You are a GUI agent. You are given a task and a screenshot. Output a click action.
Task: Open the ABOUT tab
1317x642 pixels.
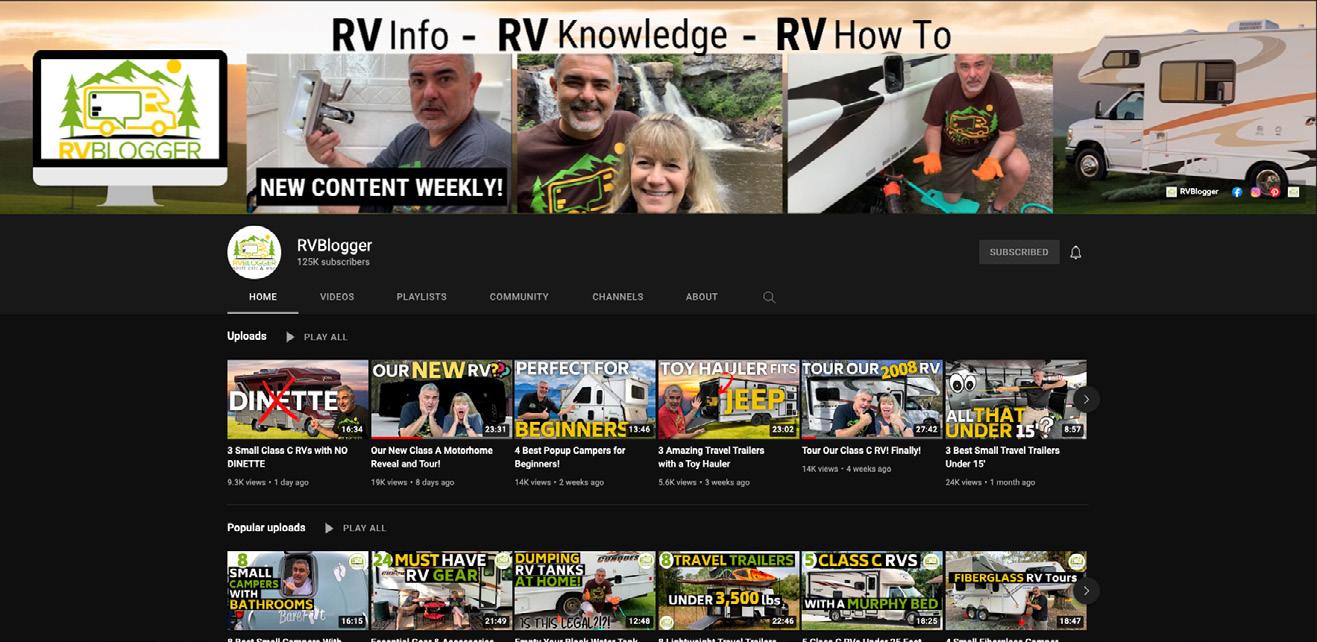[x=702, y=297]
